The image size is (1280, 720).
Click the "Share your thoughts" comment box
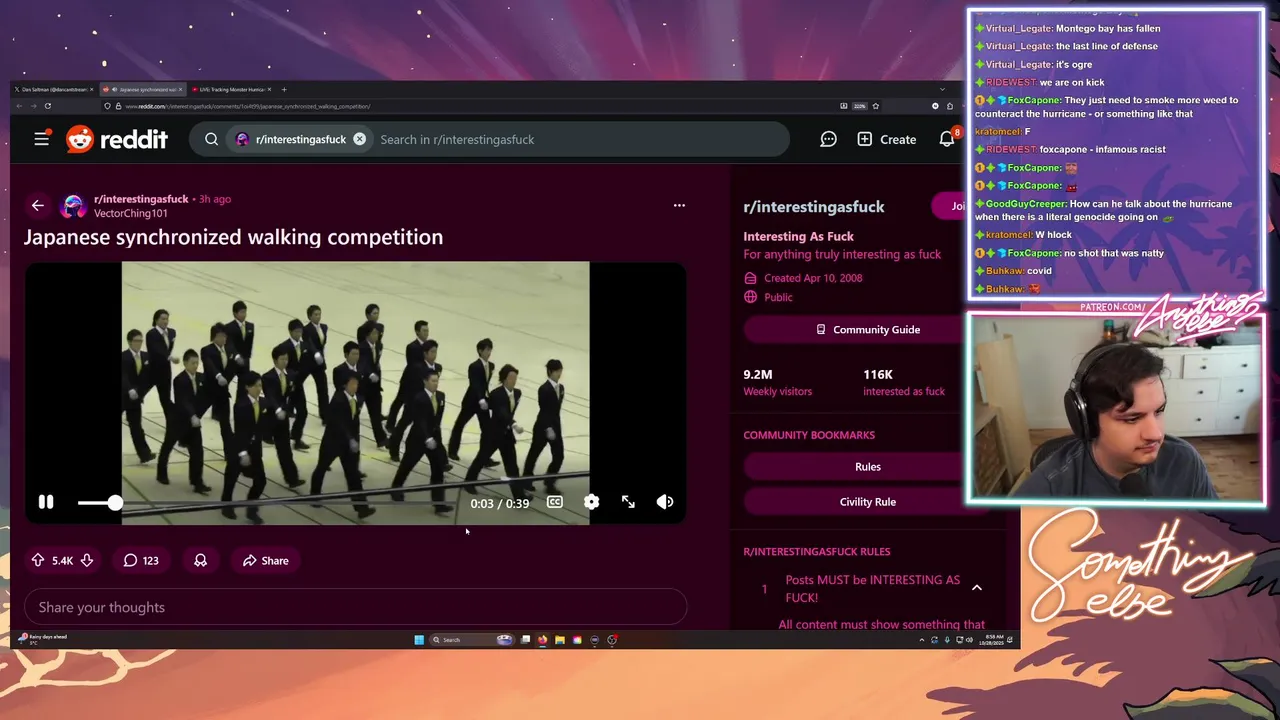tap(356, 607)
